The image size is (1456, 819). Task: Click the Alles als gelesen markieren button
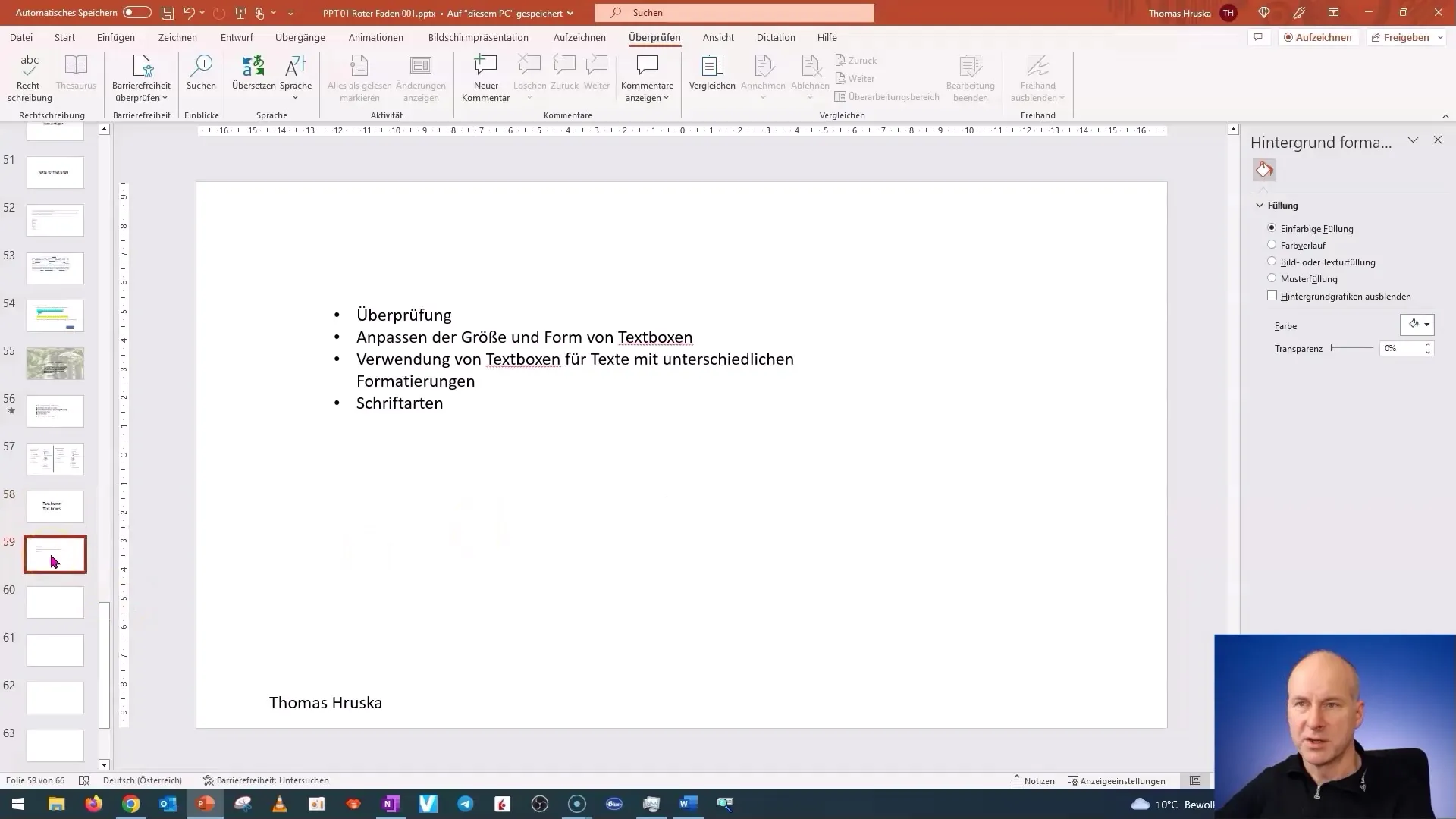tap(360, 78)
